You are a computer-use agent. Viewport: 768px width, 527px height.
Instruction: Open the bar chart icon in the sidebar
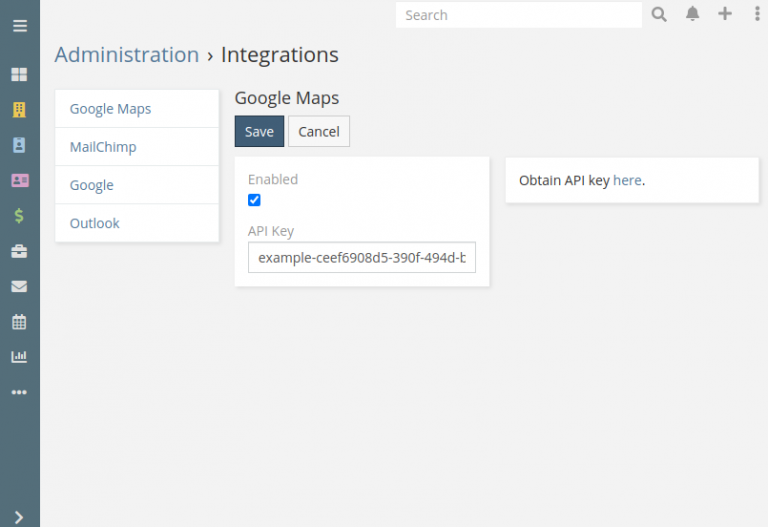coord(19,357)
